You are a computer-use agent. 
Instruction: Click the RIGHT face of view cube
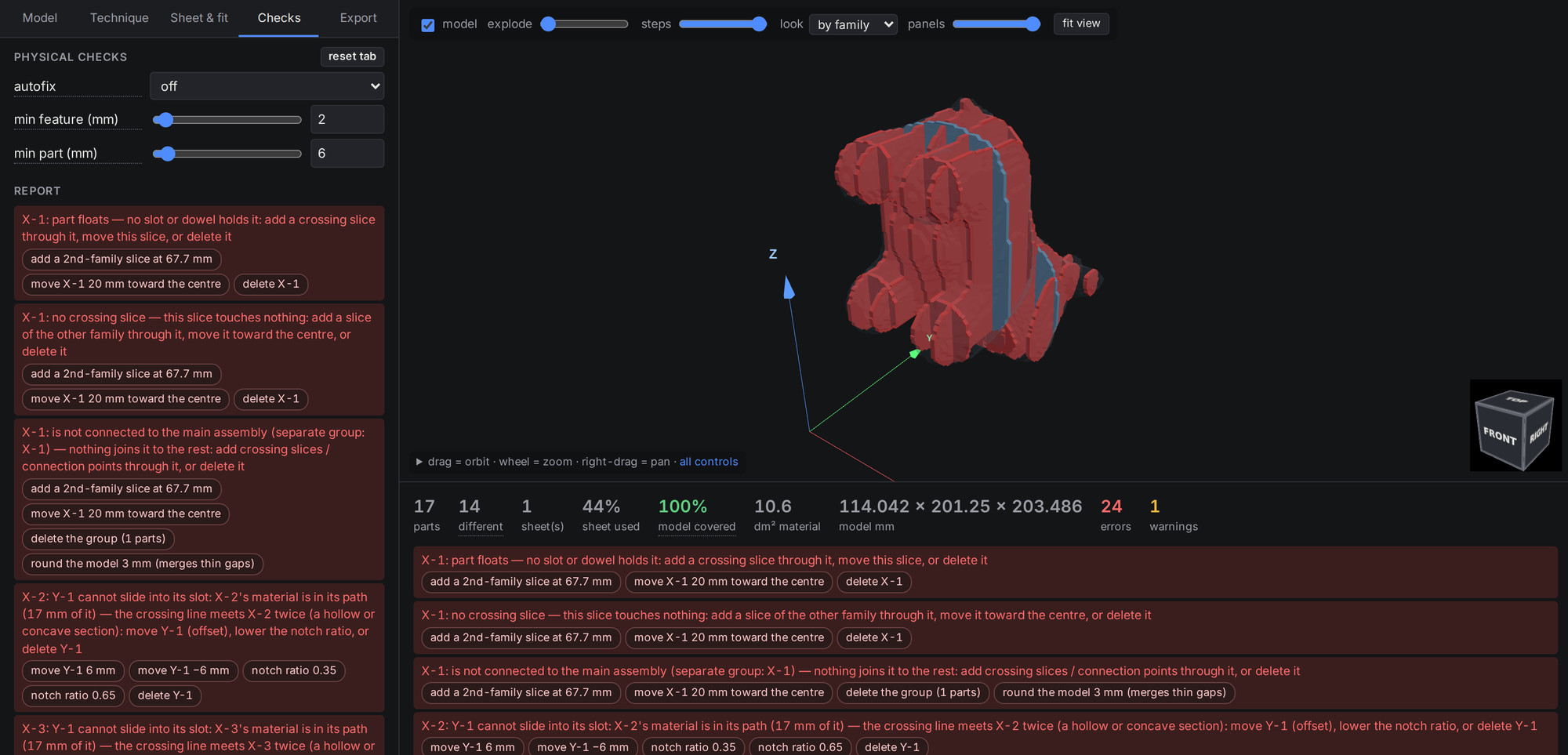[x=1538, y=432]
